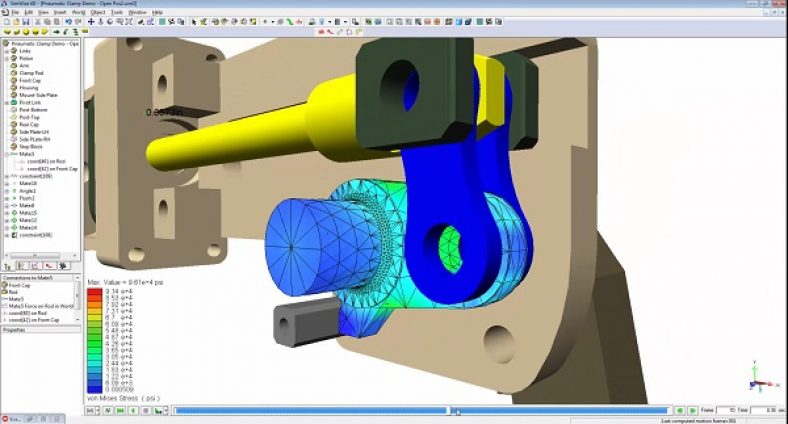Viewport: 788px width, 424px height.
Task: Click the black right-arrow icon in second toolbar
Action: 57,32
